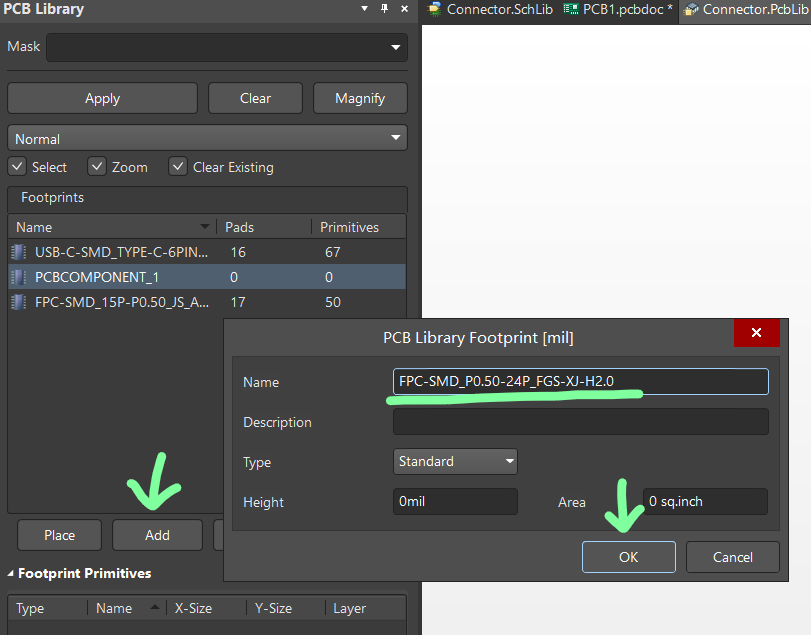Collapse the Footprint Primitives section
The height and width of the screenshot is (635, 811).
[12, 574]
